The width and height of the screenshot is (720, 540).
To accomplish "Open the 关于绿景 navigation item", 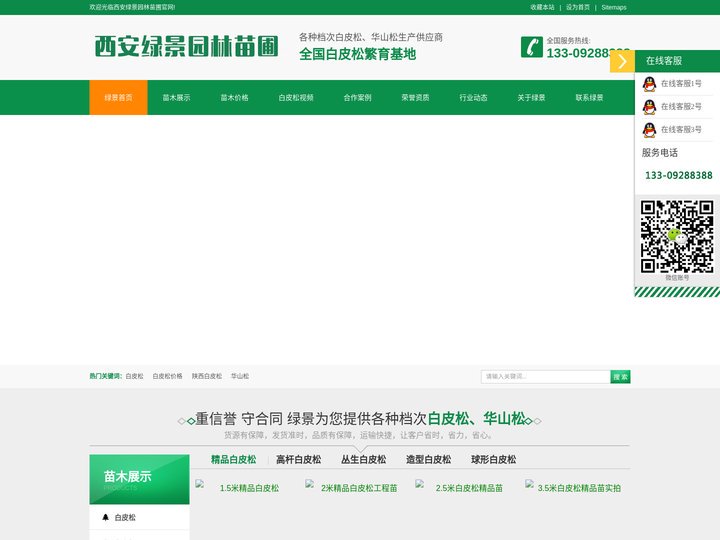I will [531, 97].
